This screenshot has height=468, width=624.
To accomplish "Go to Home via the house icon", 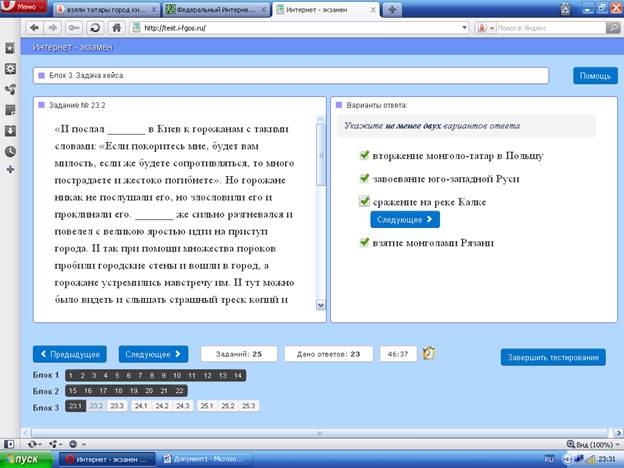I will [x=117, y=27].
